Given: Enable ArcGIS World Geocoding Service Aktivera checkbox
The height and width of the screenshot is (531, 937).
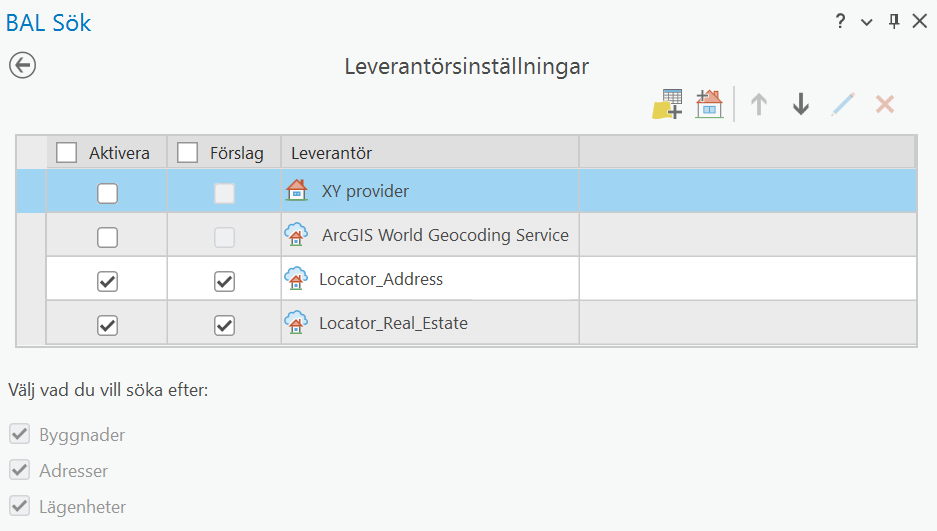Looking at the screenshot, I should click(x=107, y=237).
